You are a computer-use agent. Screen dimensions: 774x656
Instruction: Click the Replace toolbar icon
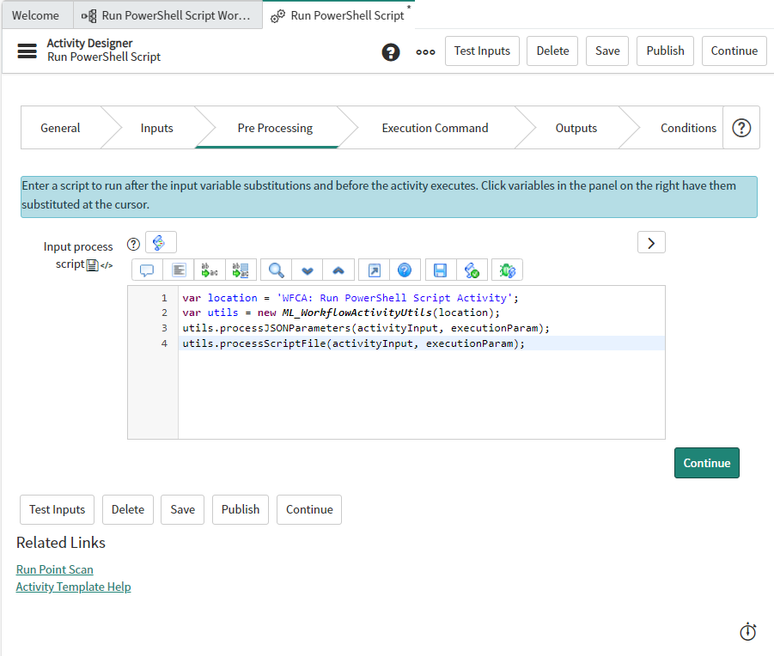(x=209, y=270)
